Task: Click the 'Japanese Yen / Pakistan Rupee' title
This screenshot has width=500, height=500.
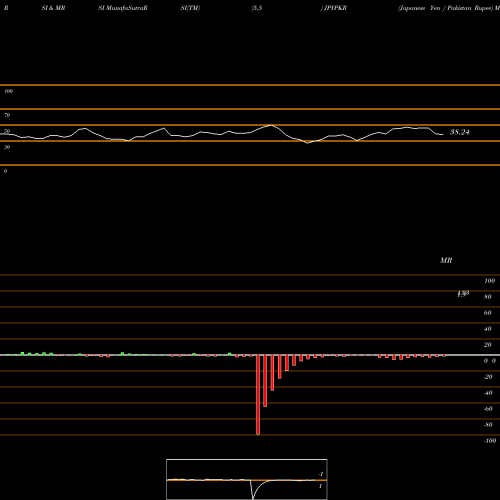Action: click(x=446, y=8)
